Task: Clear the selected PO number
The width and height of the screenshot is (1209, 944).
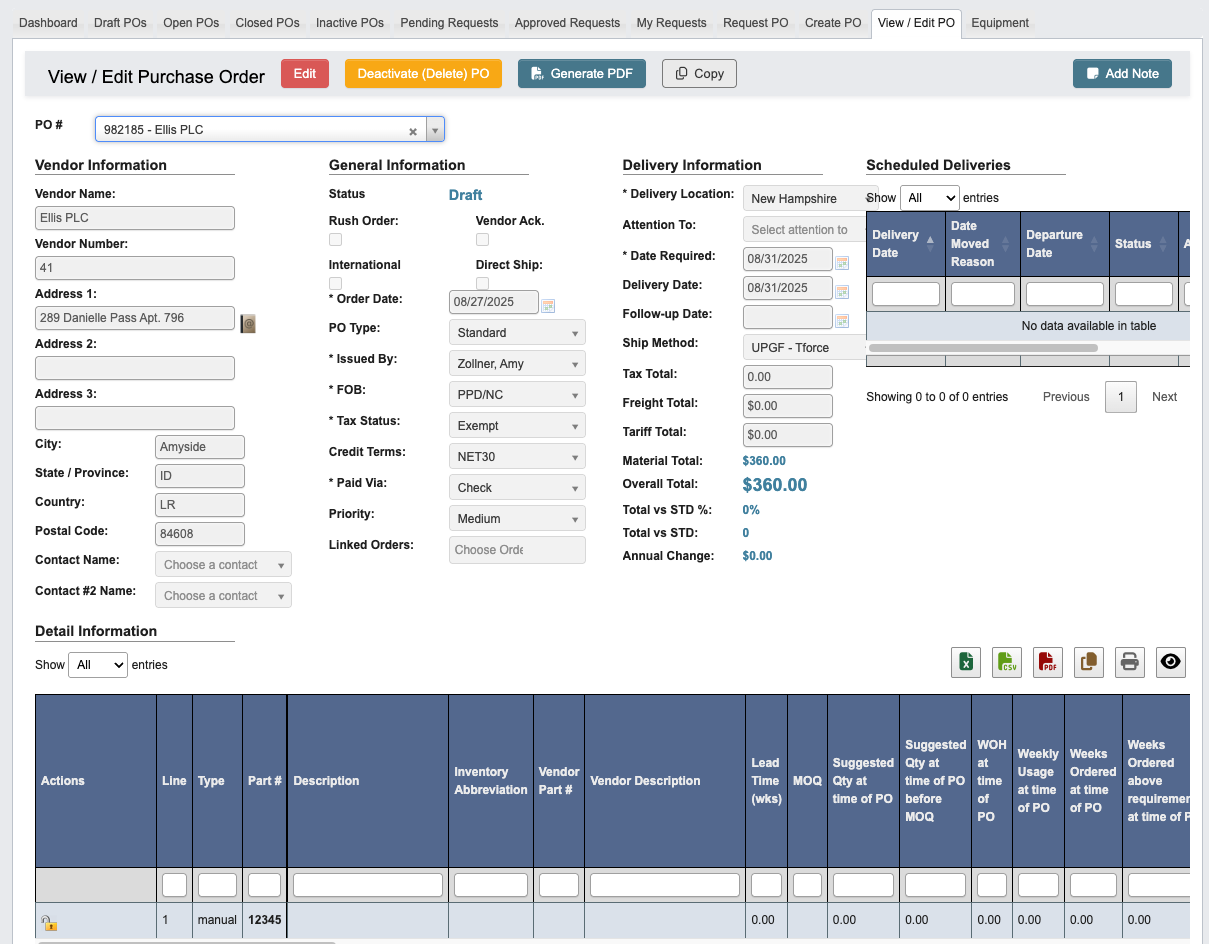Action: (413, 130)
